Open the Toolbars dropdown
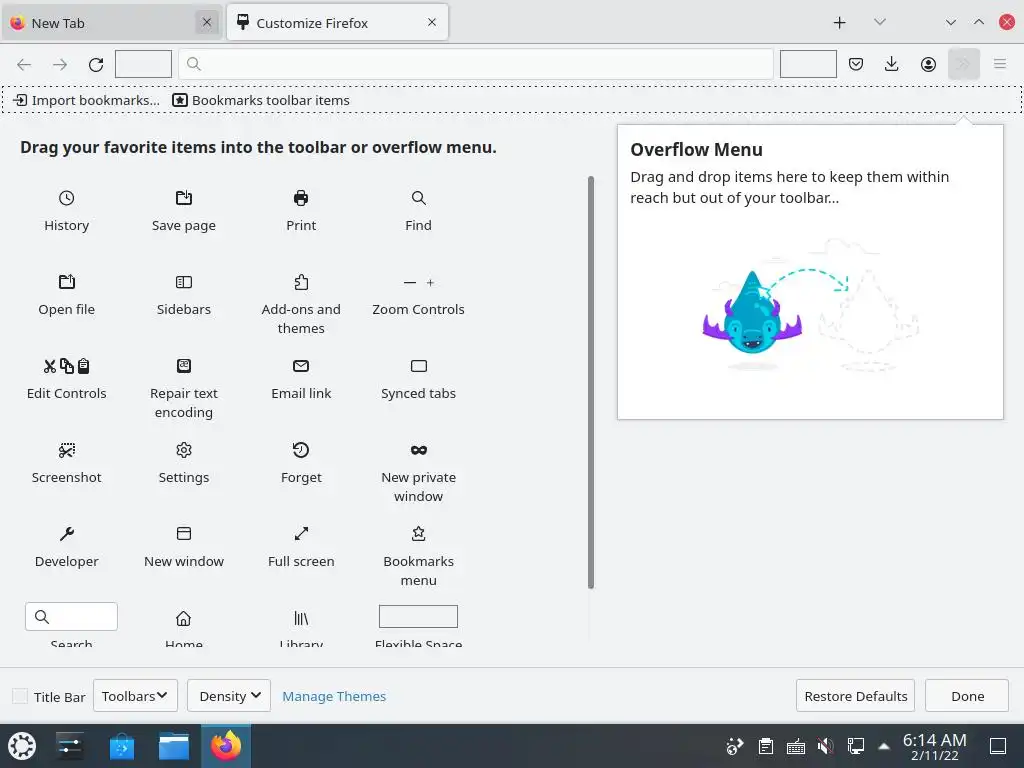Viewport: 1024px width, 768px height. pyautogui.click(x=135, y=696)
